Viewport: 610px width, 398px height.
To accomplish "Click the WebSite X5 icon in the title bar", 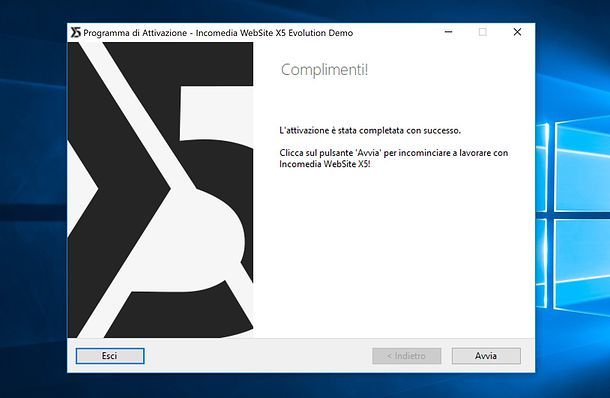I will tap(75, 33).
